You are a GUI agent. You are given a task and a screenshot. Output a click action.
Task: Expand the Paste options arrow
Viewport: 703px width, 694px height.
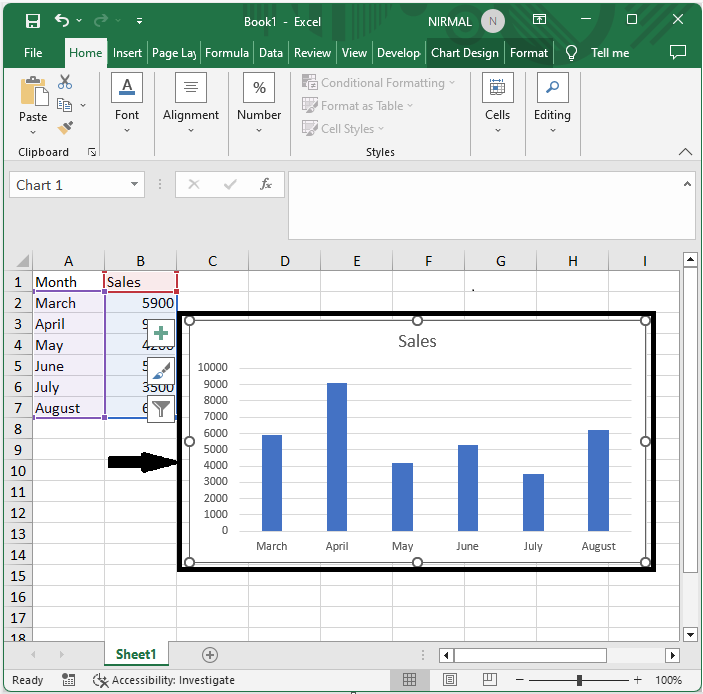(33, 132)
